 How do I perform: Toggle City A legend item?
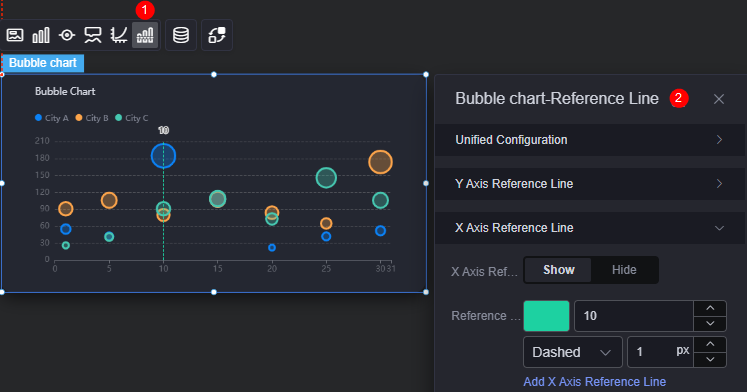[51, 118]
